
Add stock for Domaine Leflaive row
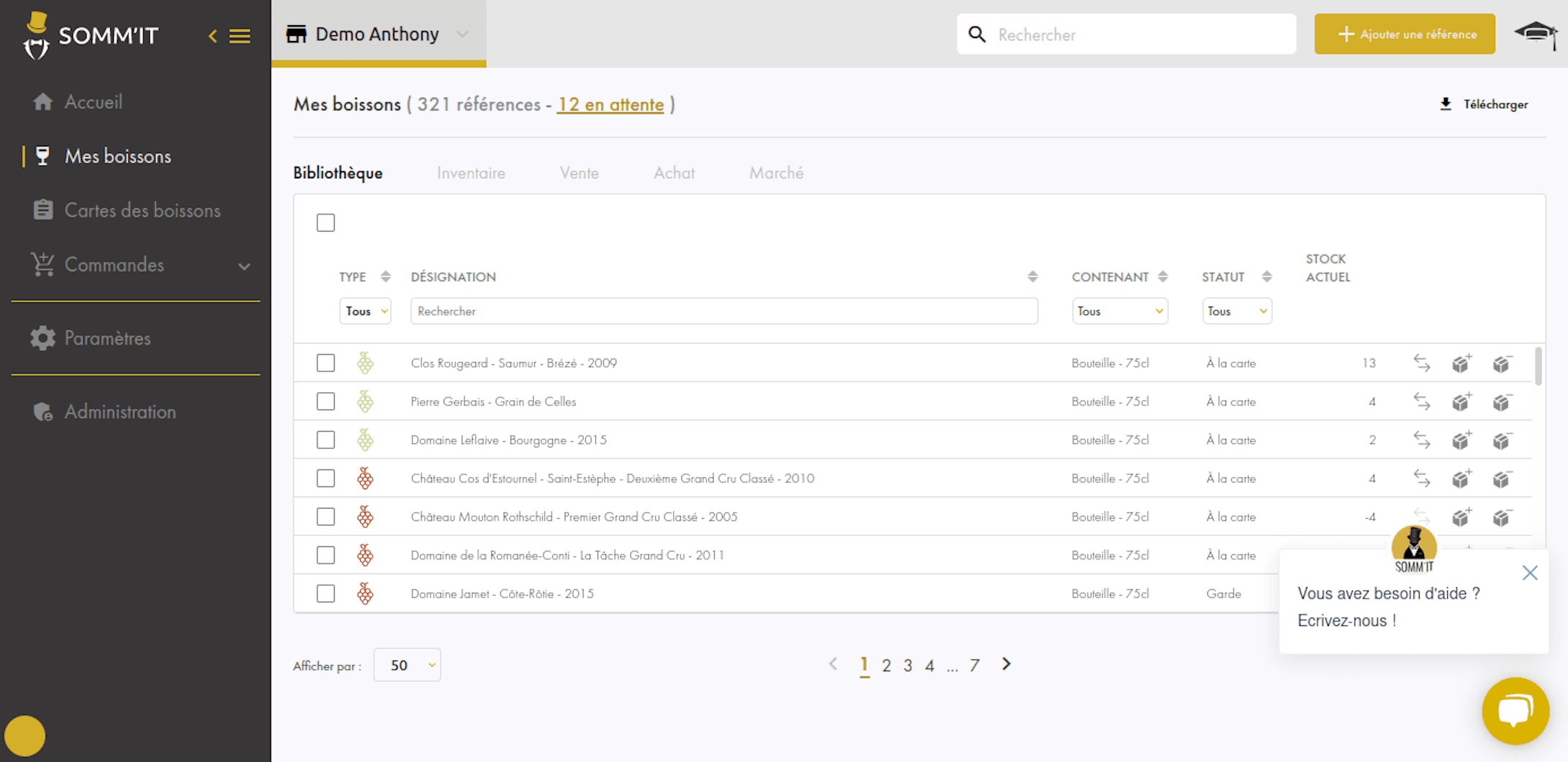point(1461,440)
